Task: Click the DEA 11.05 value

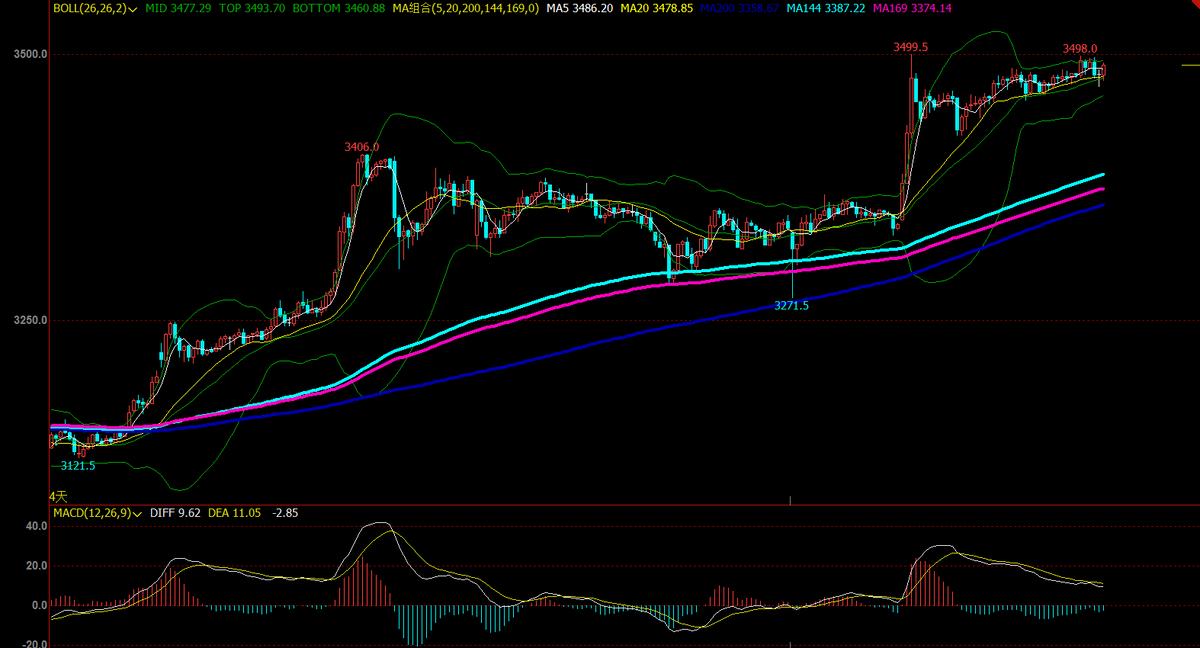Action: click(x=234, y=512)
